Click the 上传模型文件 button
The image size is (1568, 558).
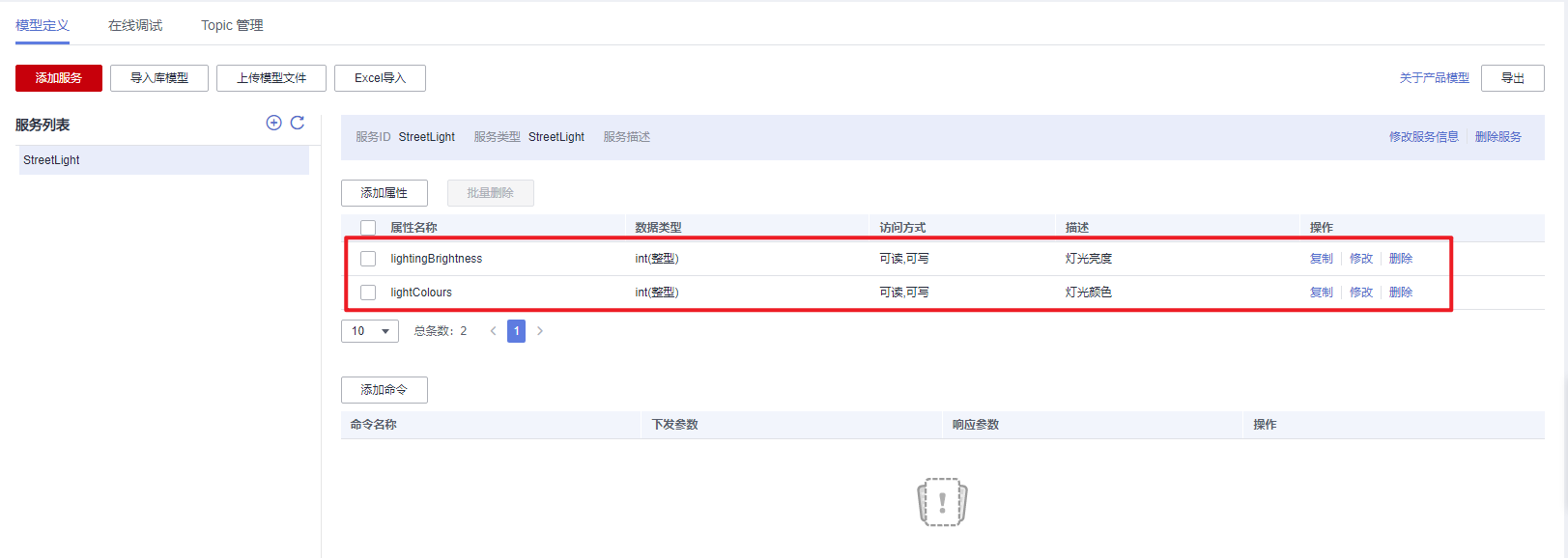pos(271,78)
